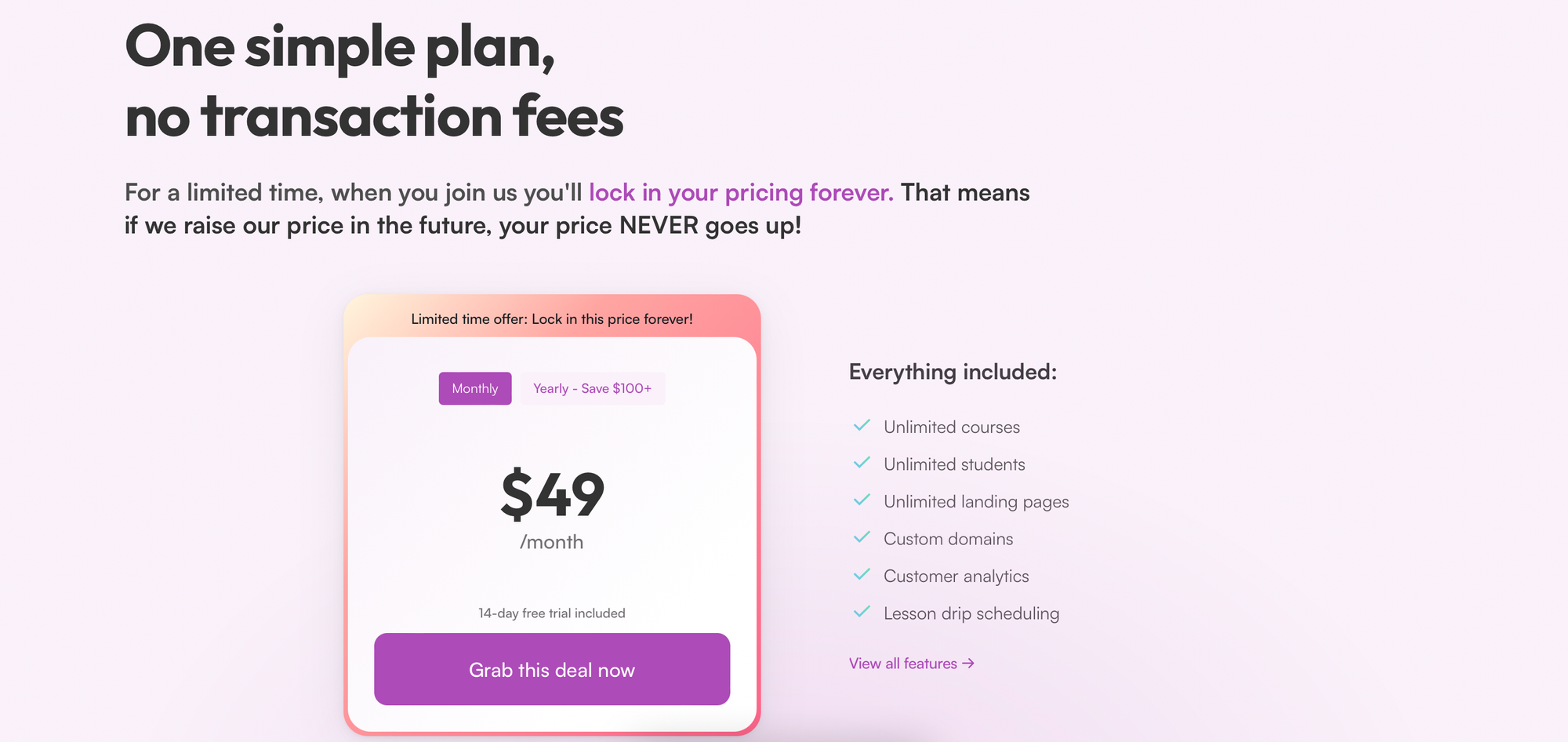Viewport: 1568px width, 742px height.
Task: Click the Limited time offer banner
Action: pos(552,318)
